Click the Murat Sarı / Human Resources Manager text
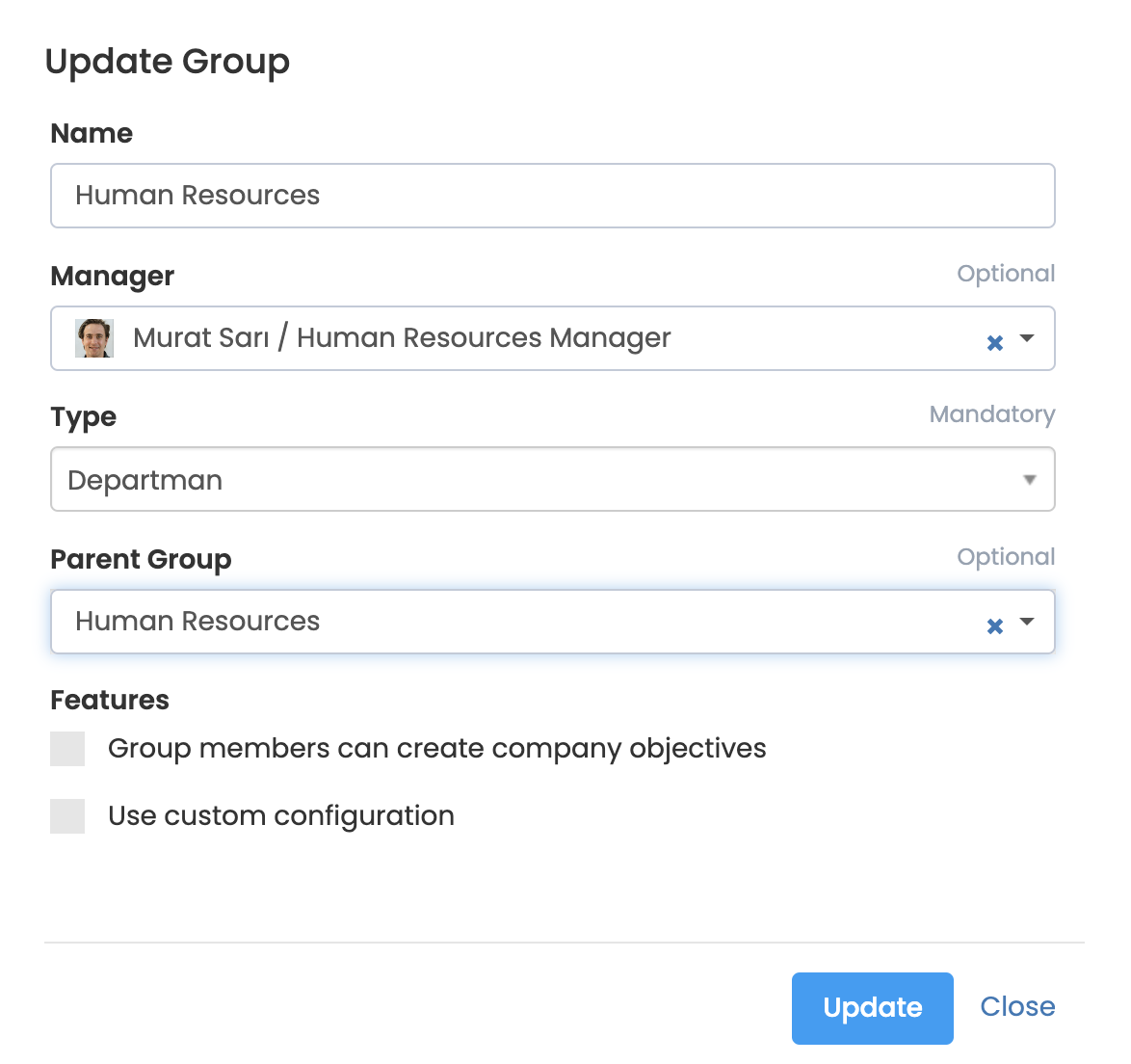Screen dimensions: 1131x1064 coord(402,338)
